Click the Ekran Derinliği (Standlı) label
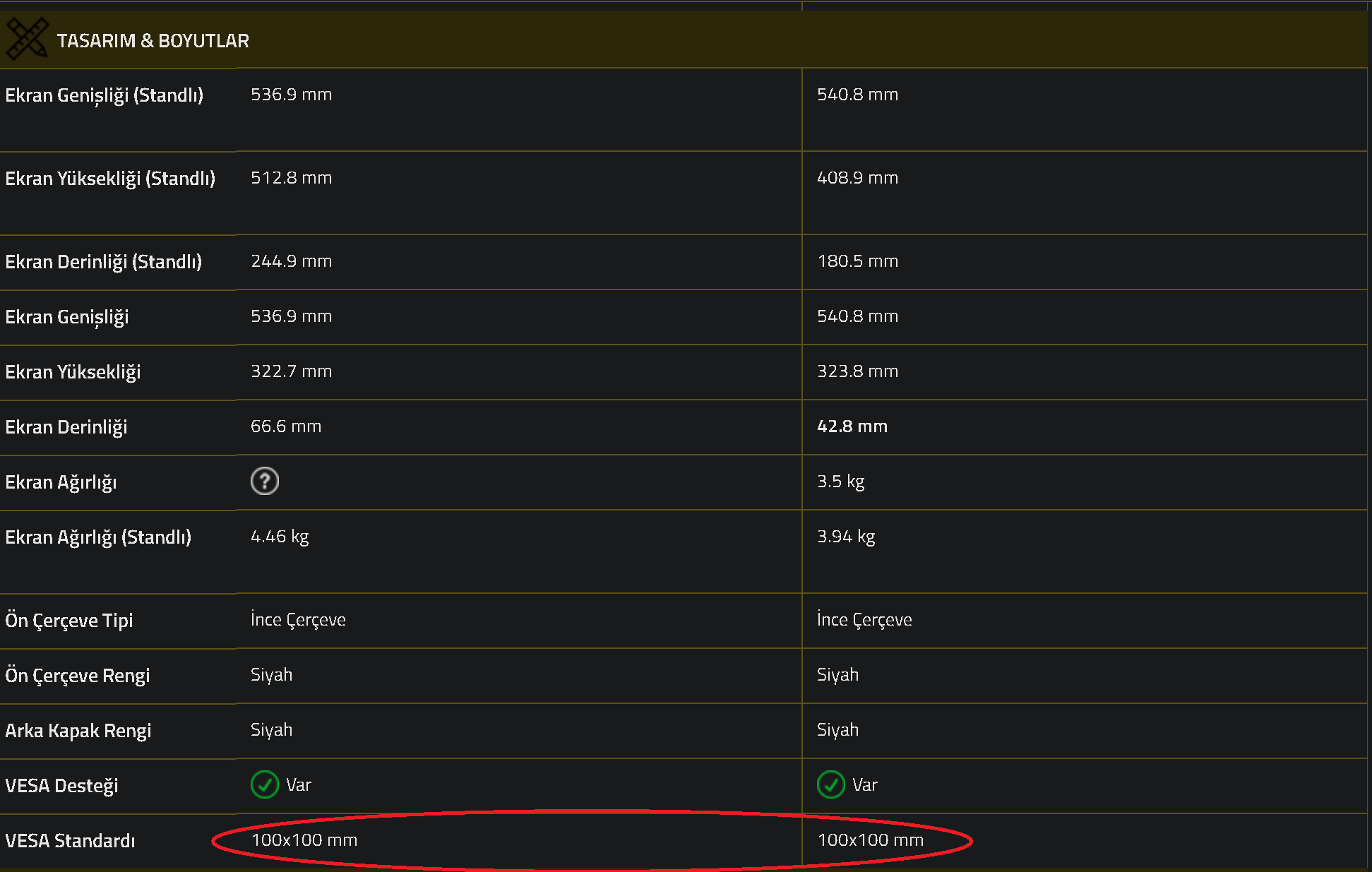The height and width of the screenshot is (872, 1372). [x=103, y=262]
